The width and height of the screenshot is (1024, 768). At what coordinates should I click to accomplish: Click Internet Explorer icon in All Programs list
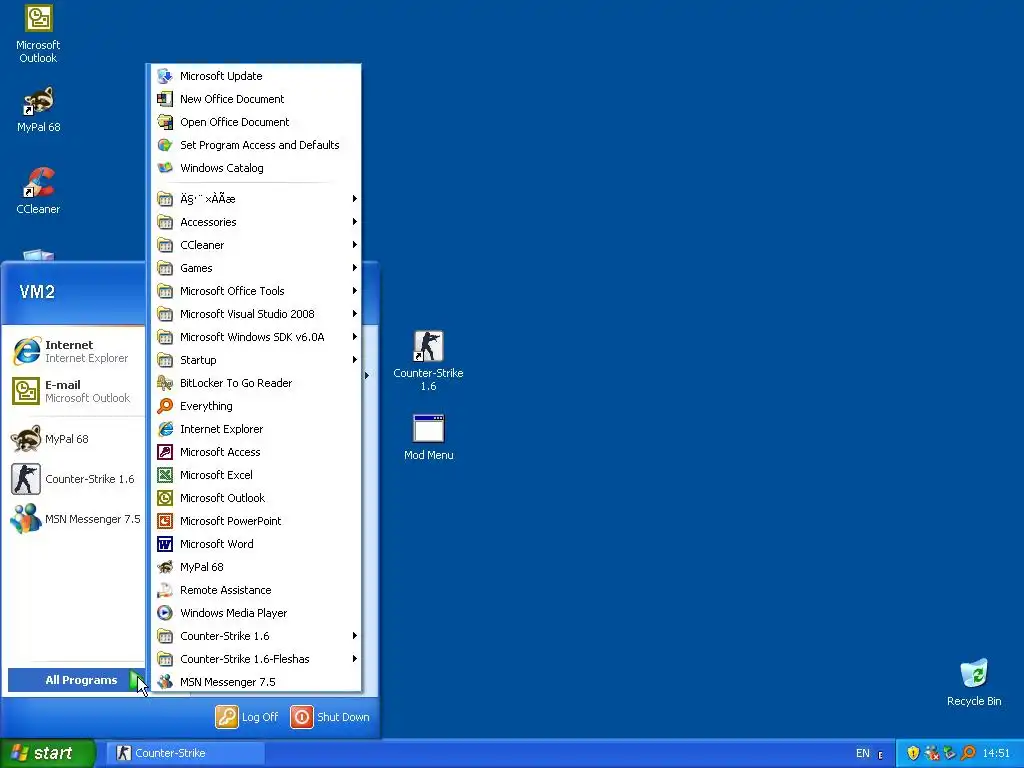tap(165, 429)
